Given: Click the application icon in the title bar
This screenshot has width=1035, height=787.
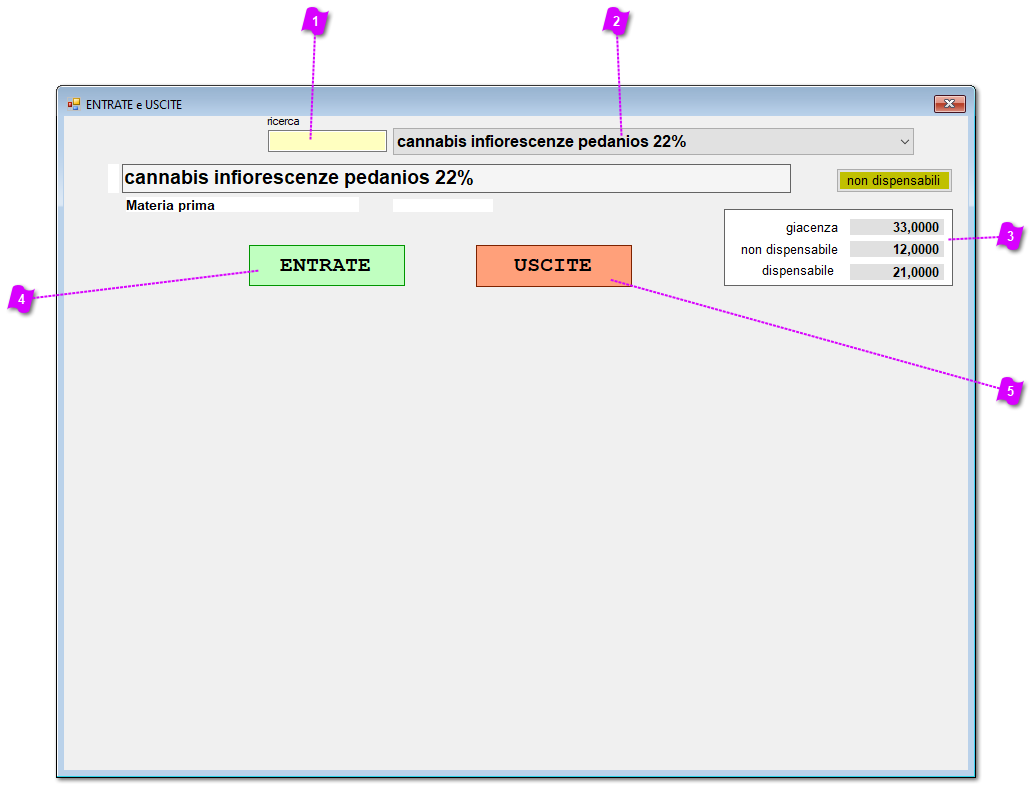Looking at the screenshot, I should (73, 104).
